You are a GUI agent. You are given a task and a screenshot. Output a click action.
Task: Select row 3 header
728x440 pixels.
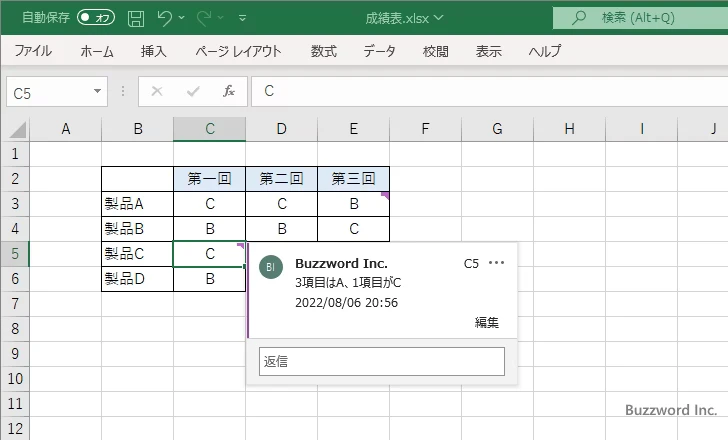pos(15,204)
